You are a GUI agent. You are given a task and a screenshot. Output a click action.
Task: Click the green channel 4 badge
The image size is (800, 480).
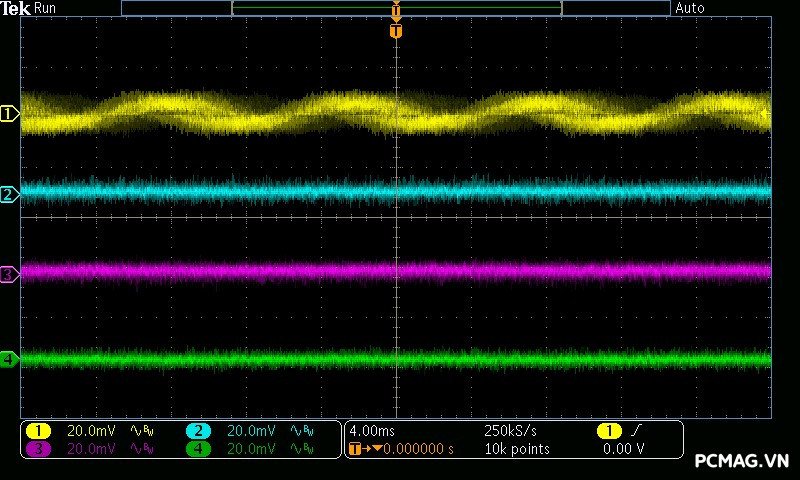pos(198,449)
